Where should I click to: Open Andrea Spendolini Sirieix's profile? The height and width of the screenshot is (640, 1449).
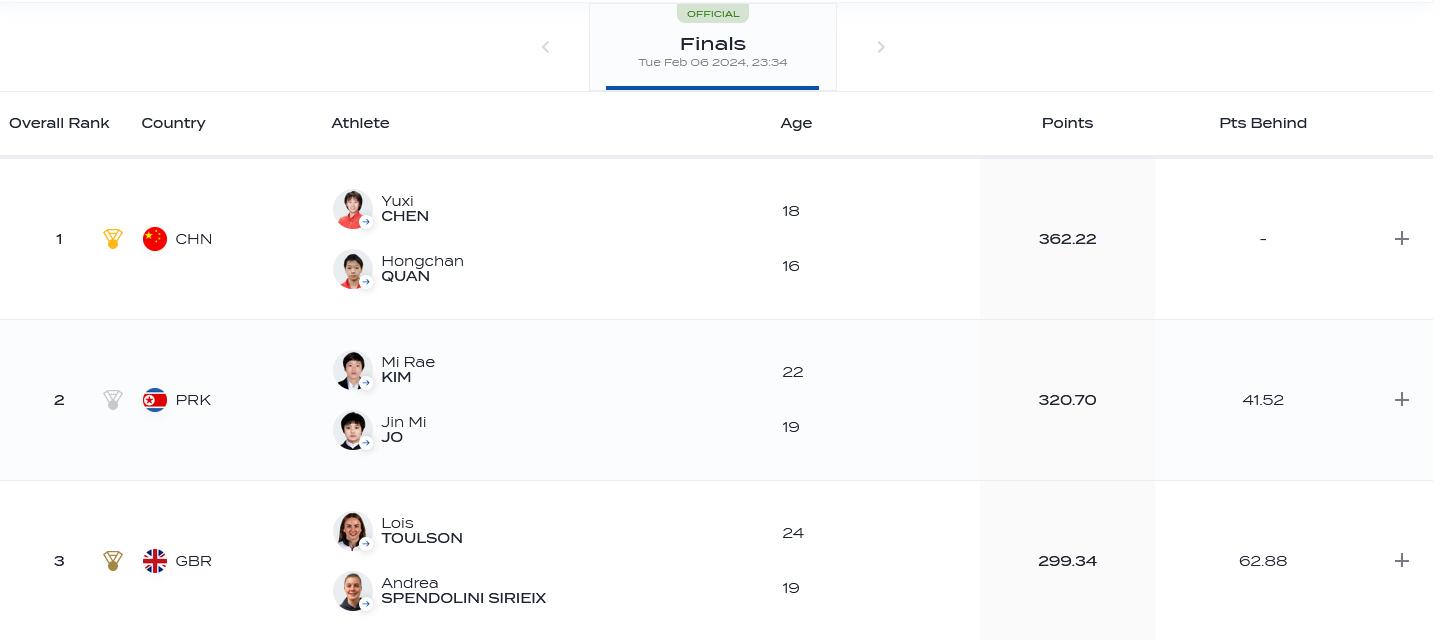(463, 591)
